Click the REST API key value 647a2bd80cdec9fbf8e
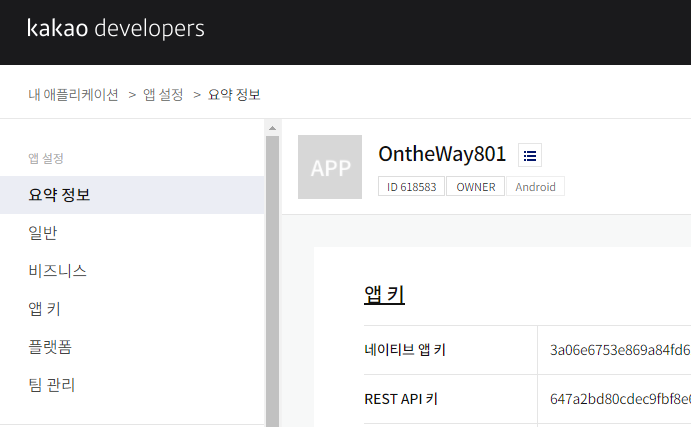This screenshot has width=691, height=427. pyautogui.click(x=620, y=399)
